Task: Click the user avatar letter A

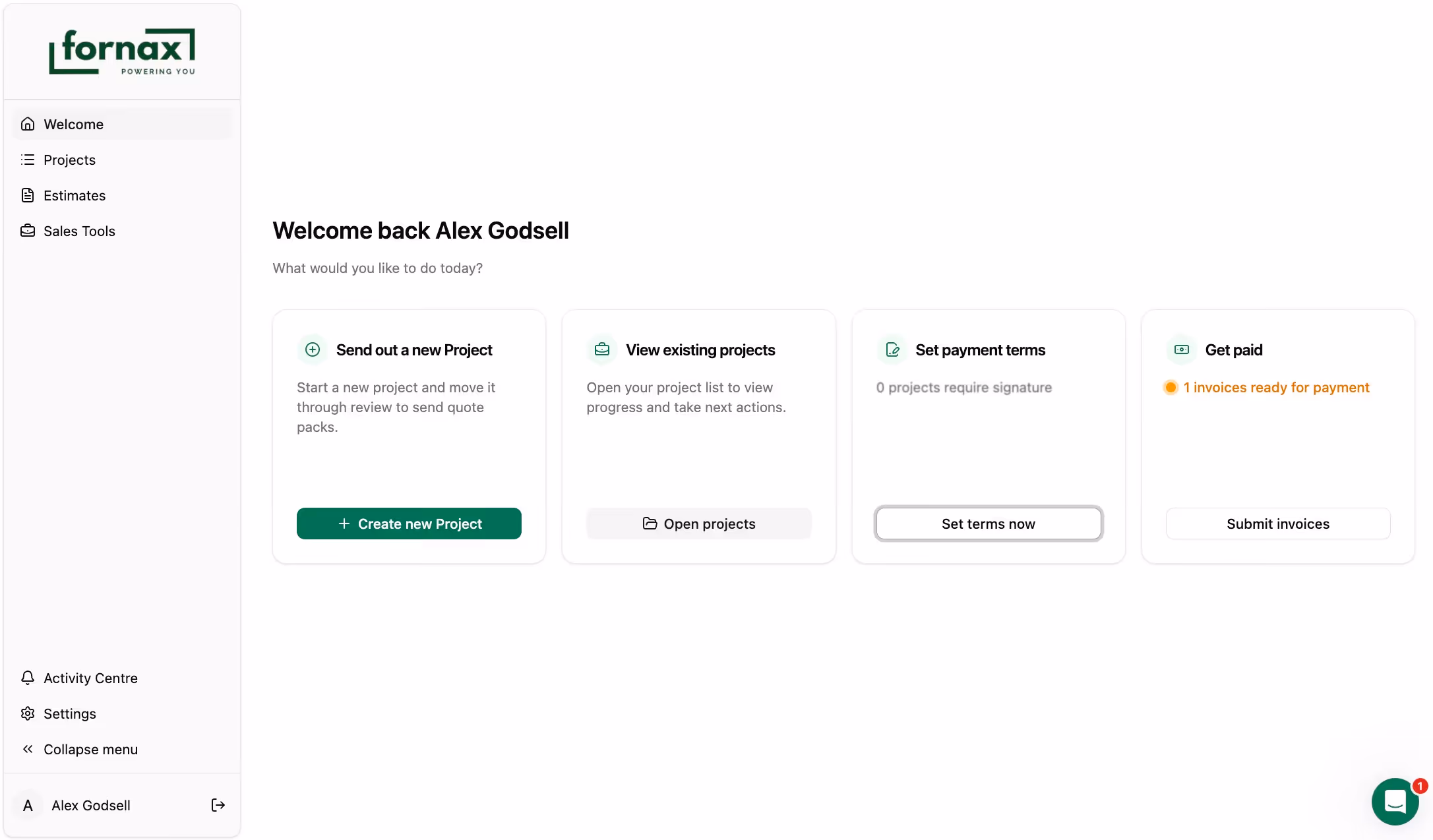Action: pos(28,805)
